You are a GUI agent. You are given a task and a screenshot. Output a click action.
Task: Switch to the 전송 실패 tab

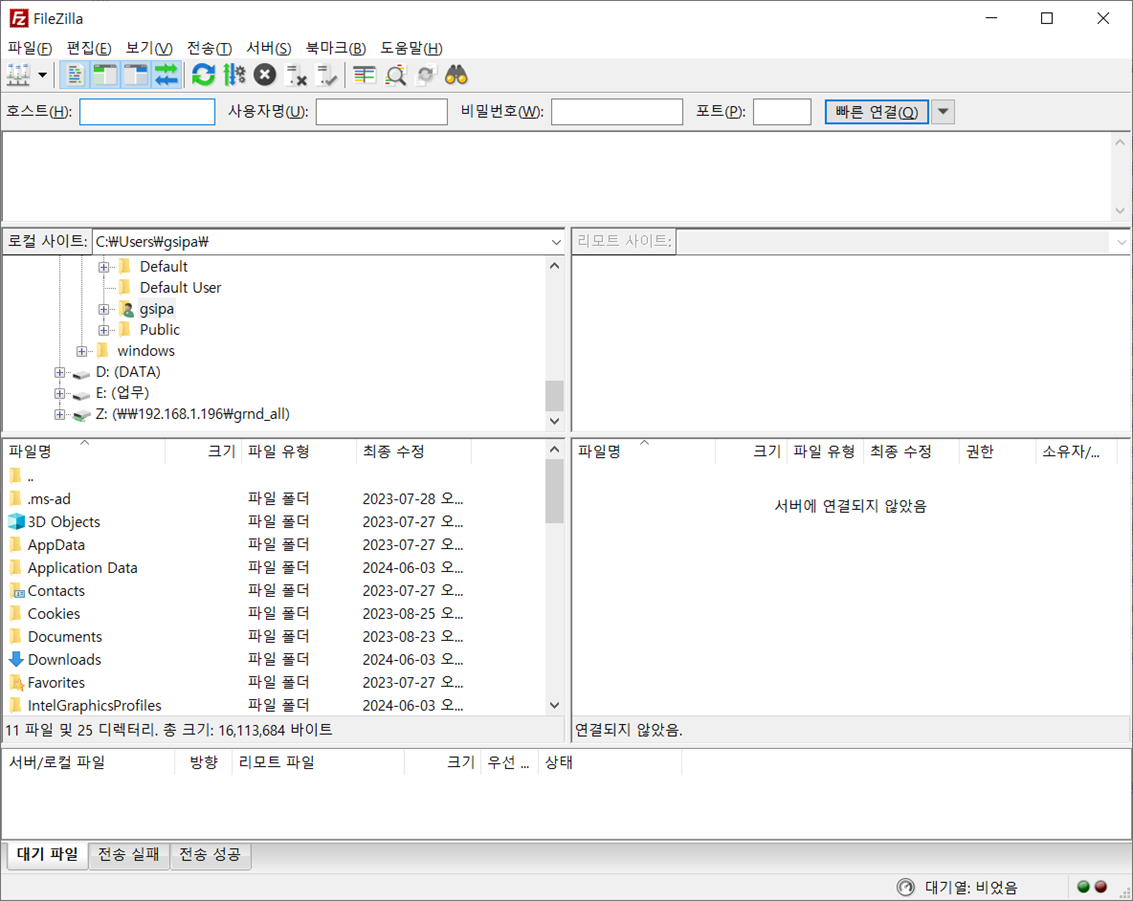[x=128, y=856]
